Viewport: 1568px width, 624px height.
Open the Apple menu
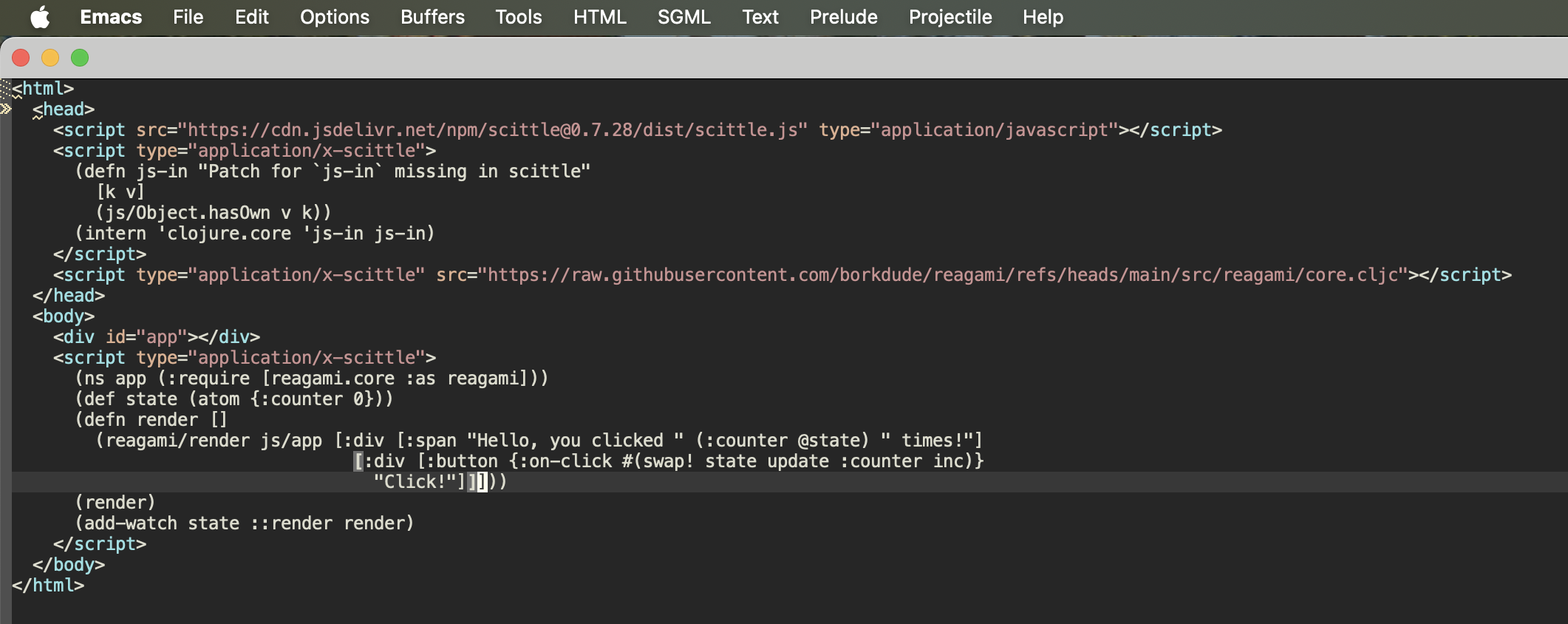[x=40, y=17]
